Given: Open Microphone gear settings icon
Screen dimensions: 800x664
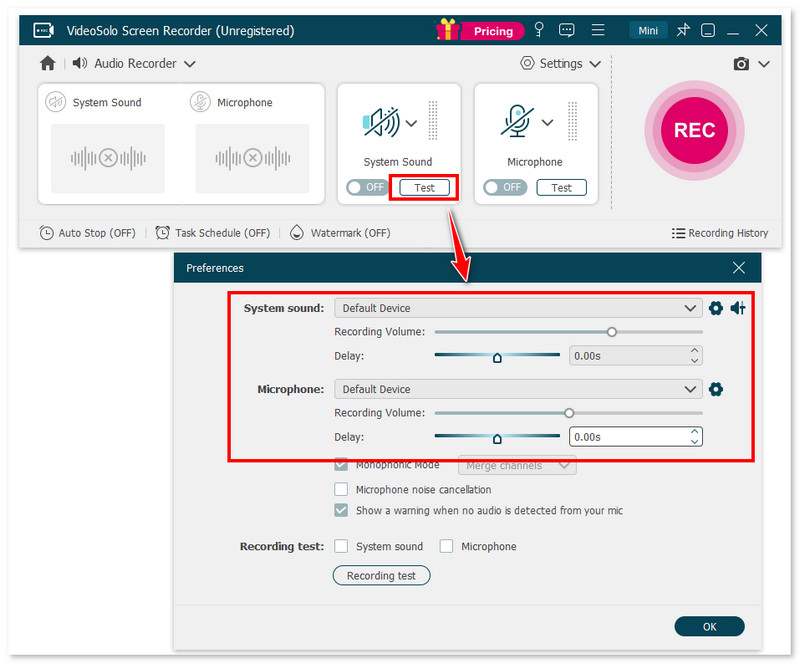Looking at the screenshot, I should pyautogui.click(x=716, y=389).
